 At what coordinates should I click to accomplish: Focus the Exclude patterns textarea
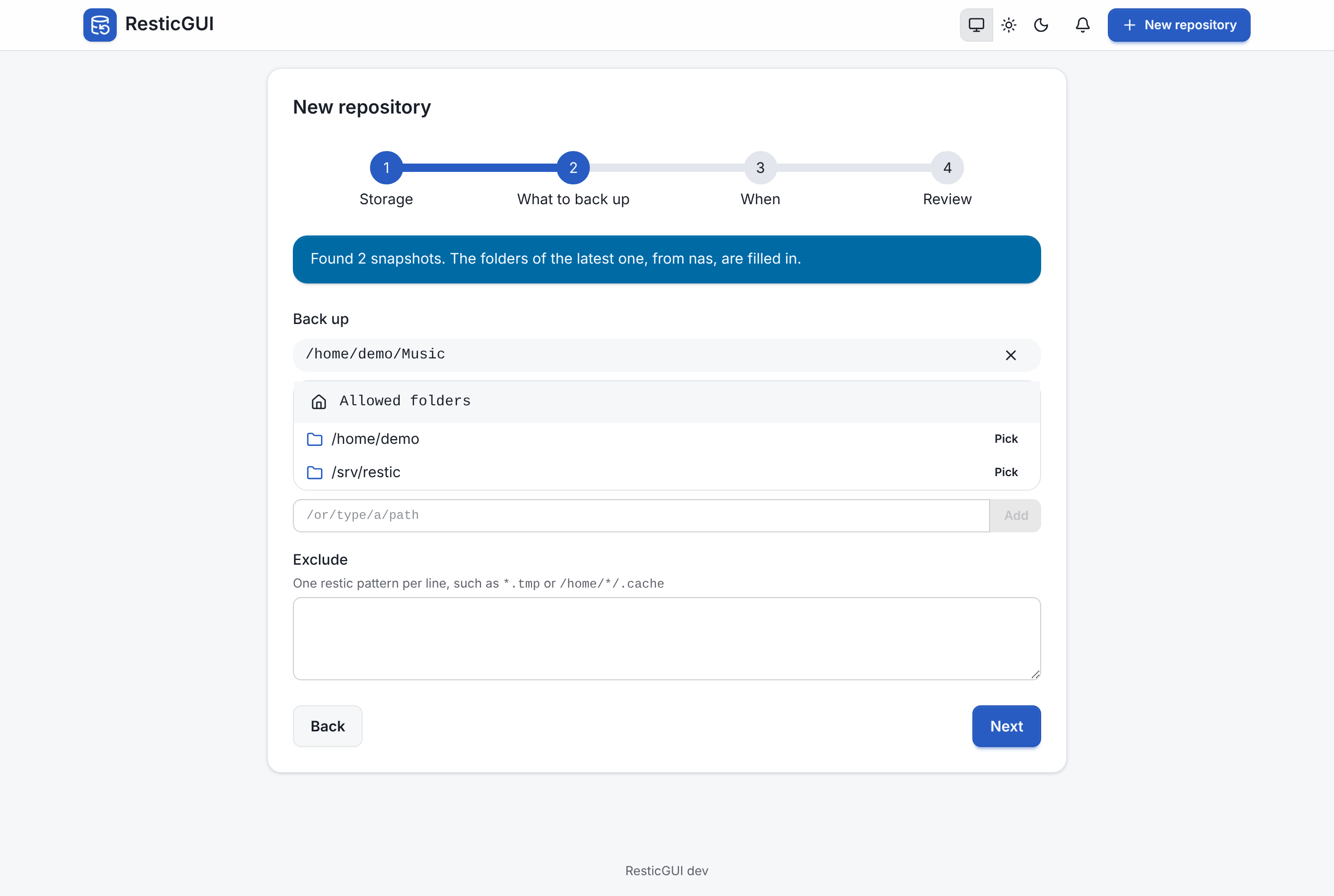666,638
